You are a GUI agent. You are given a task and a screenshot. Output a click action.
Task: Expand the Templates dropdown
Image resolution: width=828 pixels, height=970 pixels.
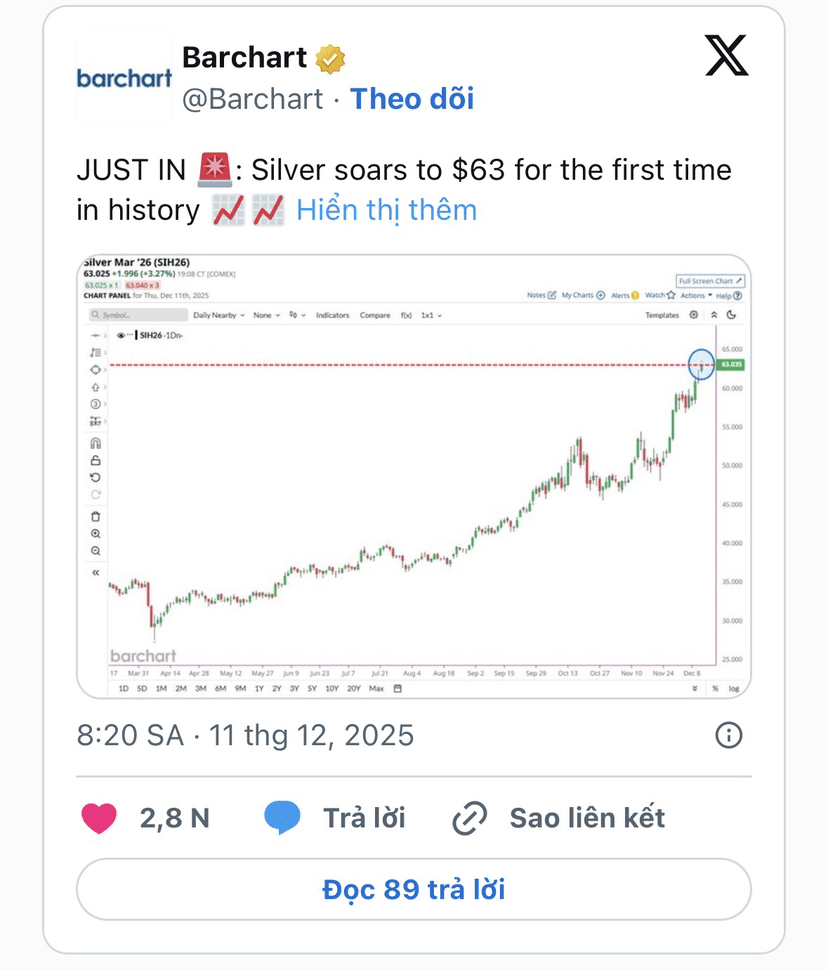[x=662, y=315]
